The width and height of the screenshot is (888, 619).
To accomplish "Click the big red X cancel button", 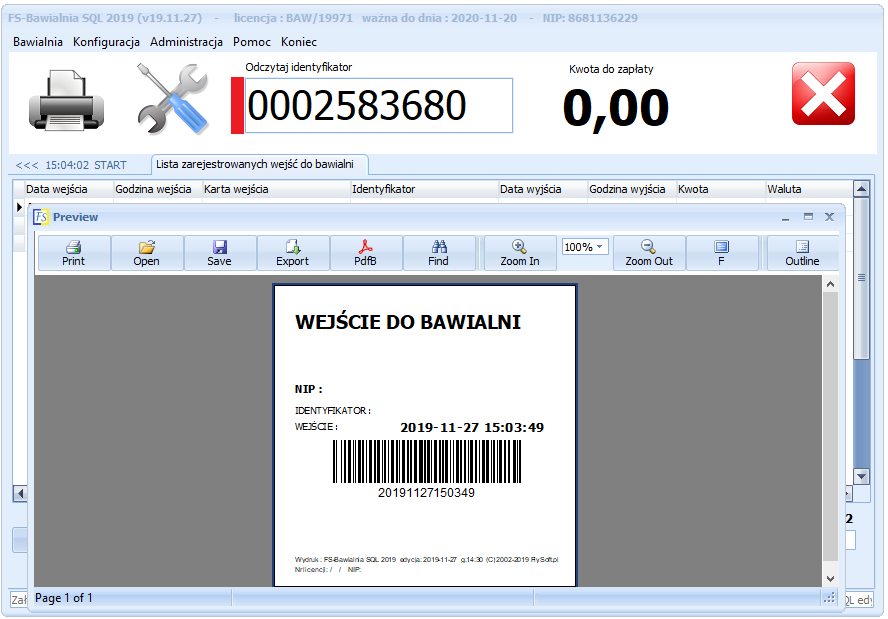I will [823, 94].
